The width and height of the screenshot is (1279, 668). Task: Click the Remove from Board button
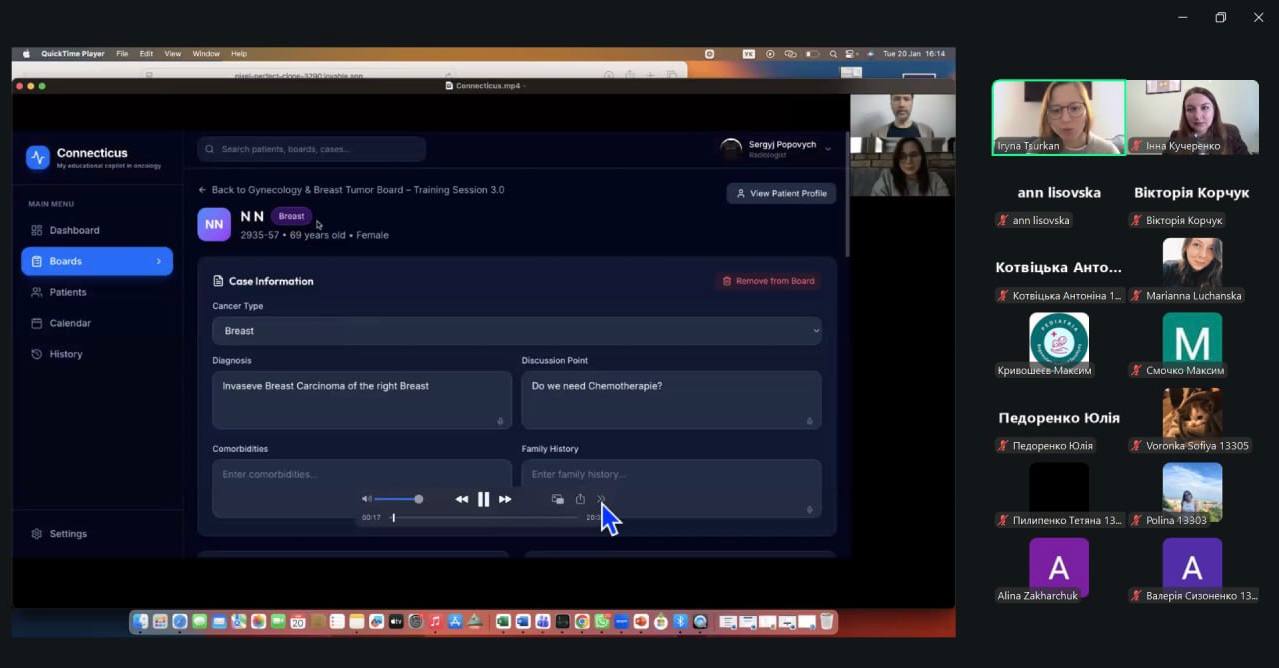coord(768,281)
